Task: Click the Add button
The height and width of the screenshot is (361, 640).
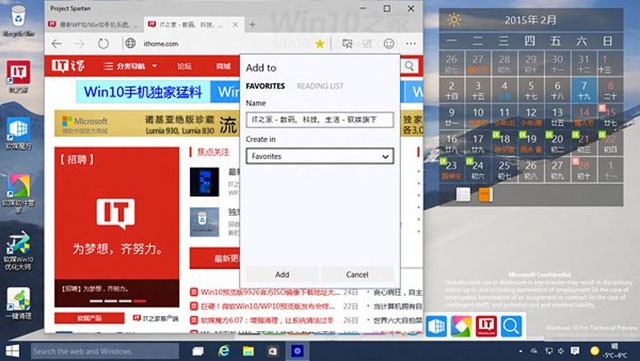Action: pyautogui.click(x=282, y=274)
